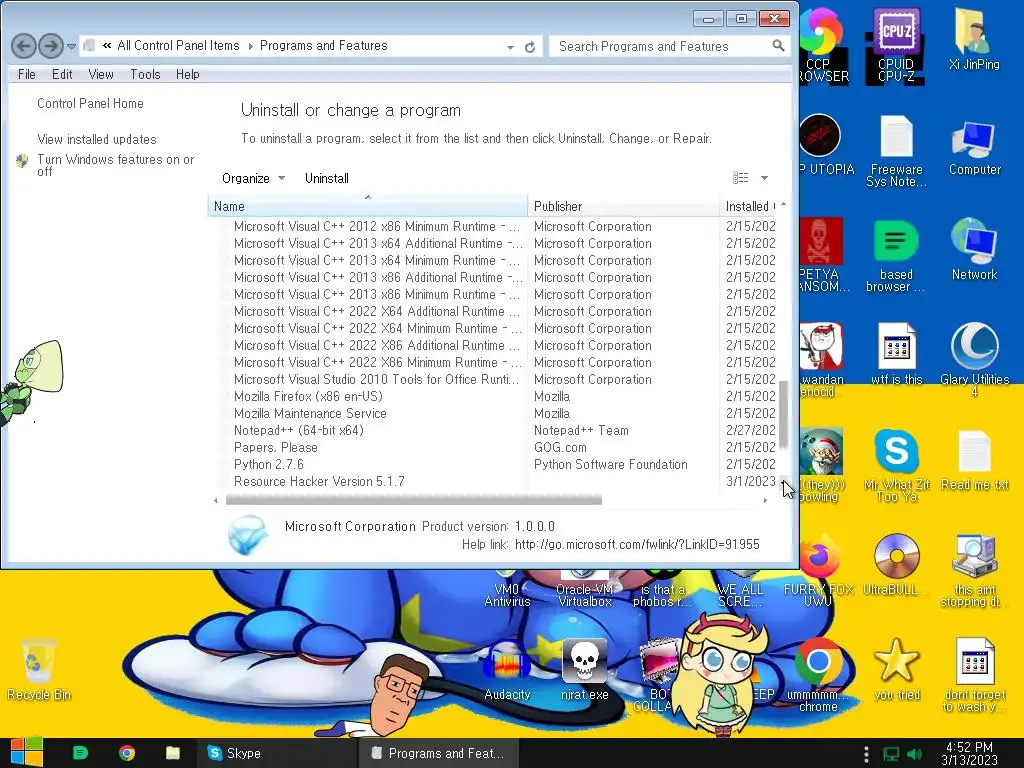Open Turn Windows features on or off

[116, 165]
